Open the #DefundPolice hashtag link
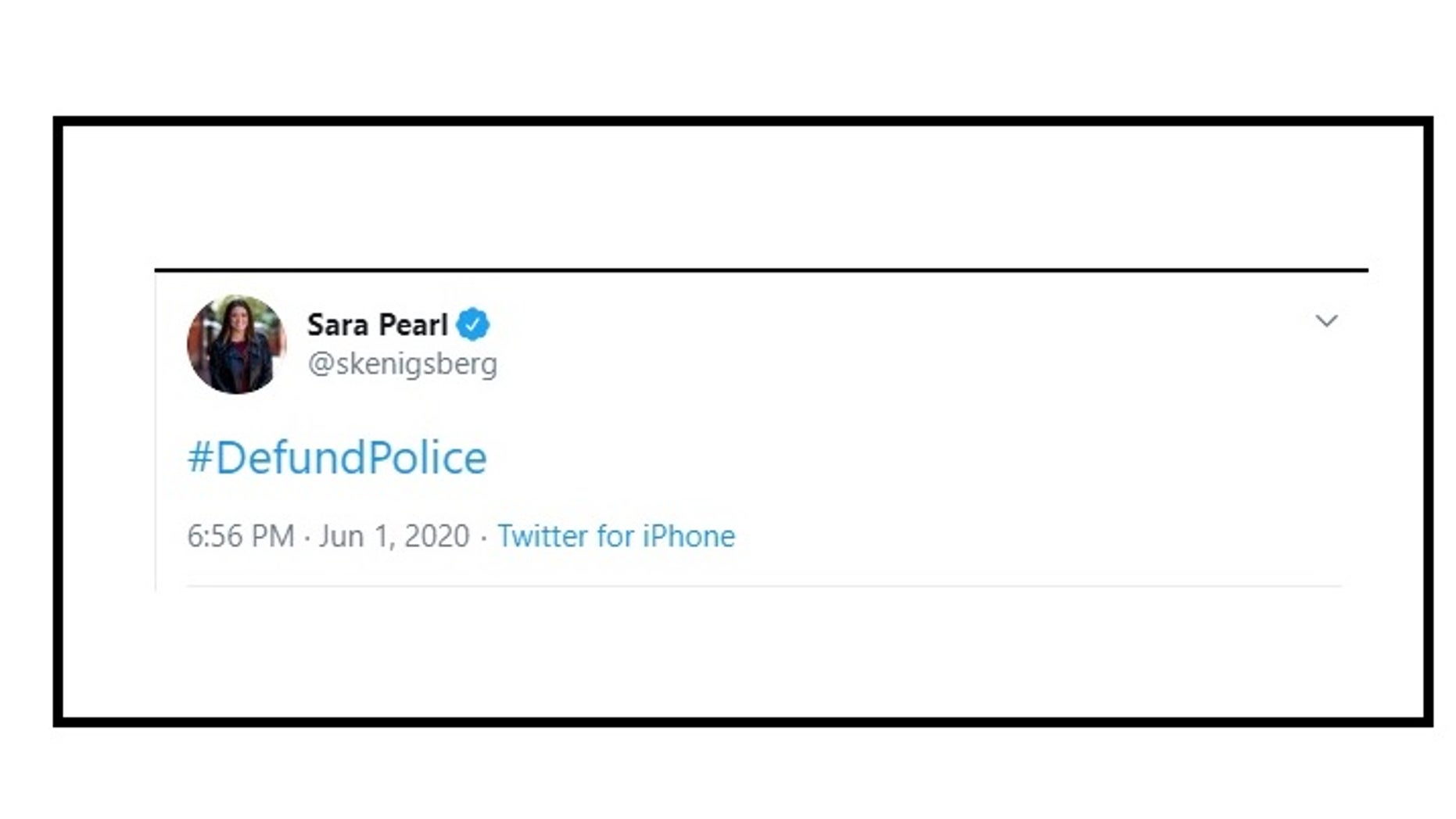Viewport: 1456px width, 819px height. 337,457
